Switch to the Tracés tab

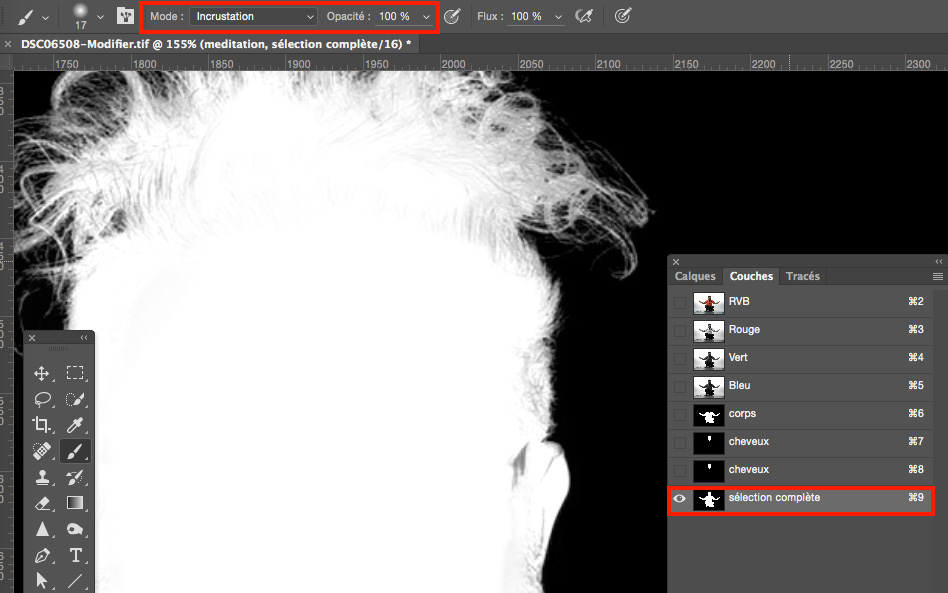(x=802, y=276)
